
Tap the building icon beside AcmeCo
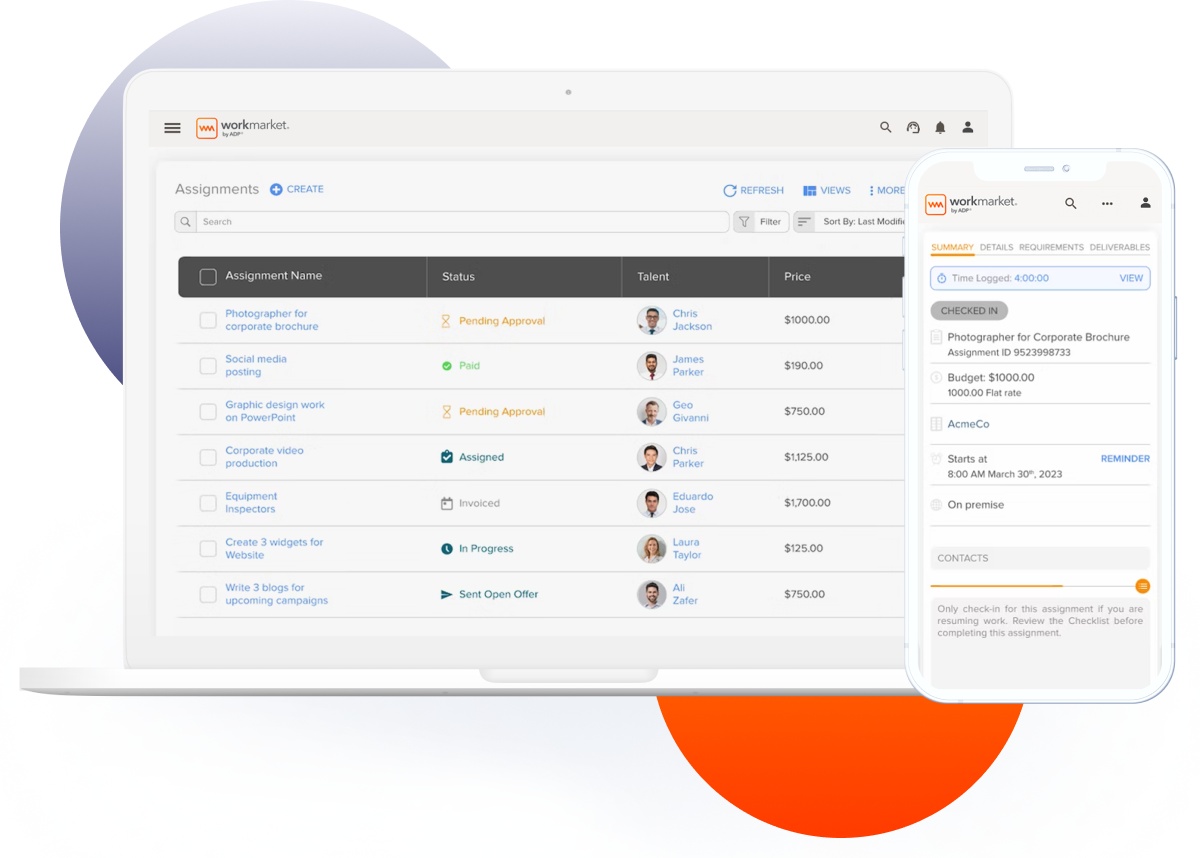pos(936,424)
